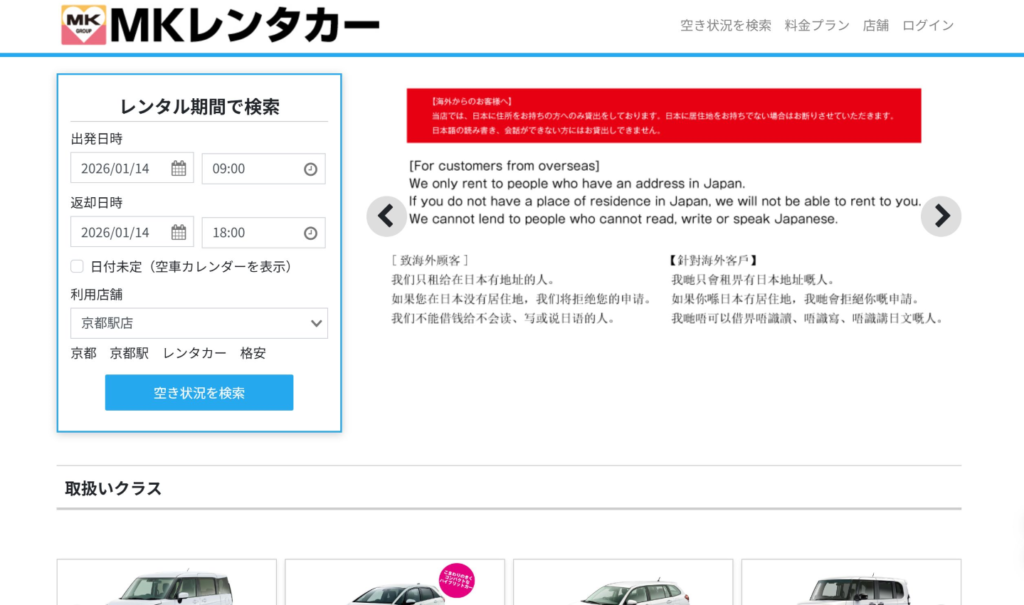
Task: Click the departure date field 2026/01/14
Action: [118, 169]
